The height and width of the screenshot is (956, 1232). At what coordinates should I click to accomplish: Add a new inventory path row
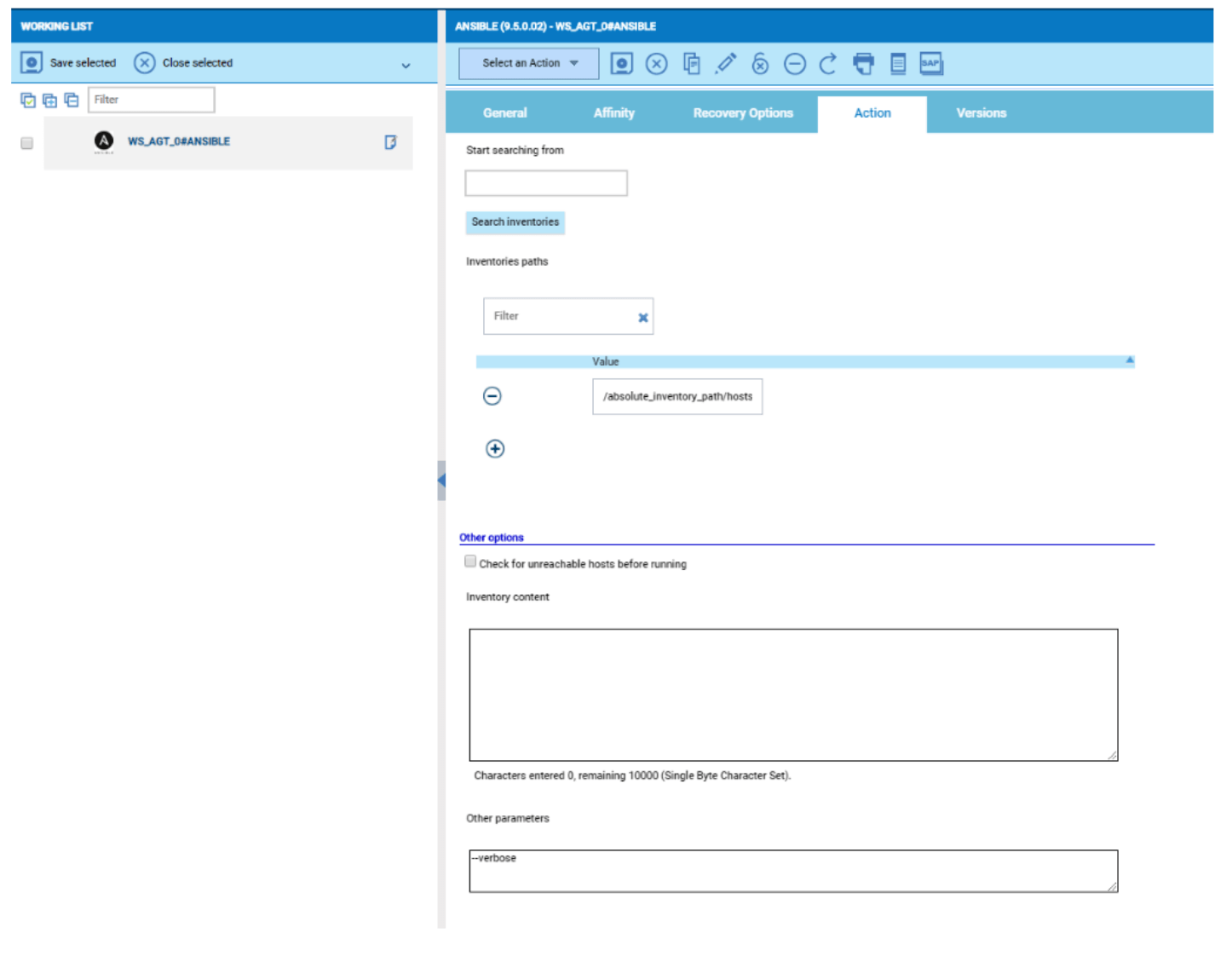495,449
